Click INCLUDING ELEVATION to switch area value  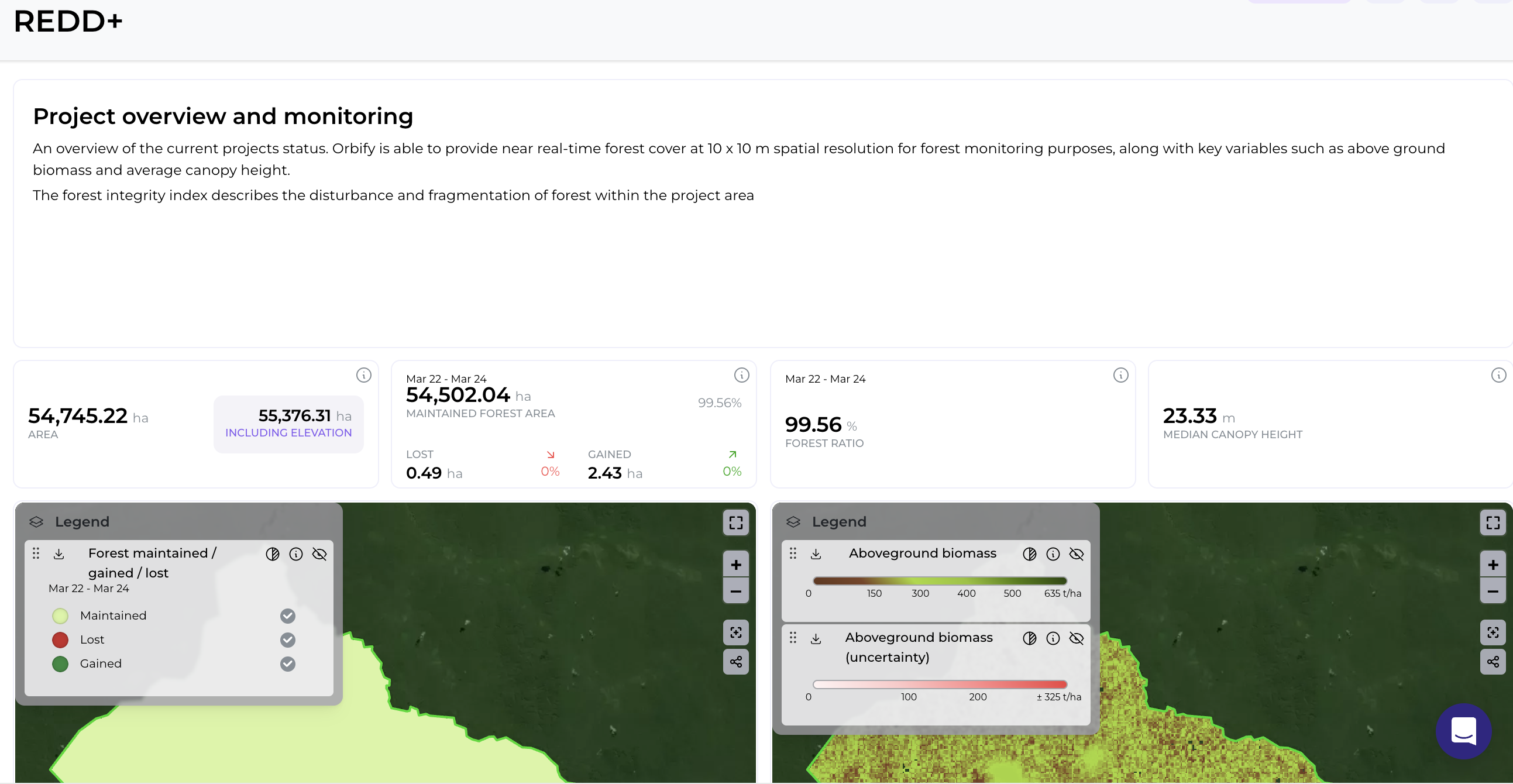coord(288,432)
